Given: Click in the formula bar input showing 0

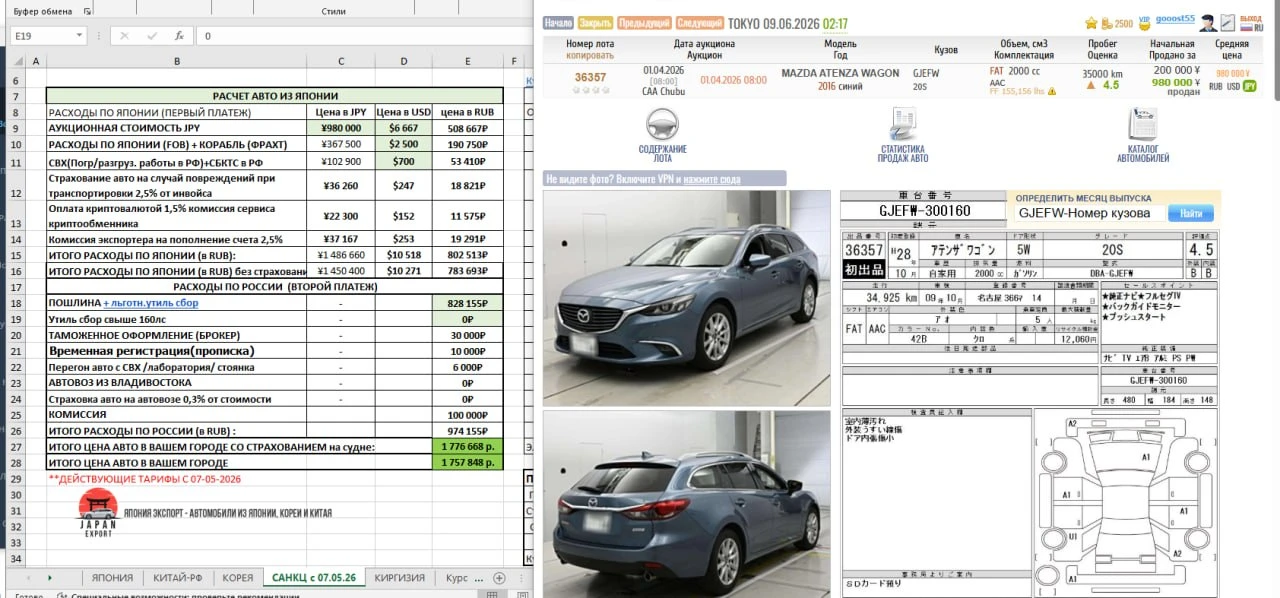Looking at the screenshot, I should [x=365, y=36].
